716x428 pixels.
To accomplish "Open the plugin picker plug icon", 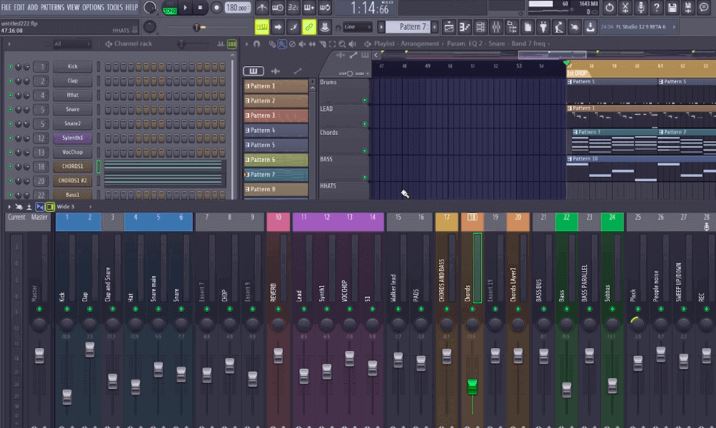I will 543,27.
